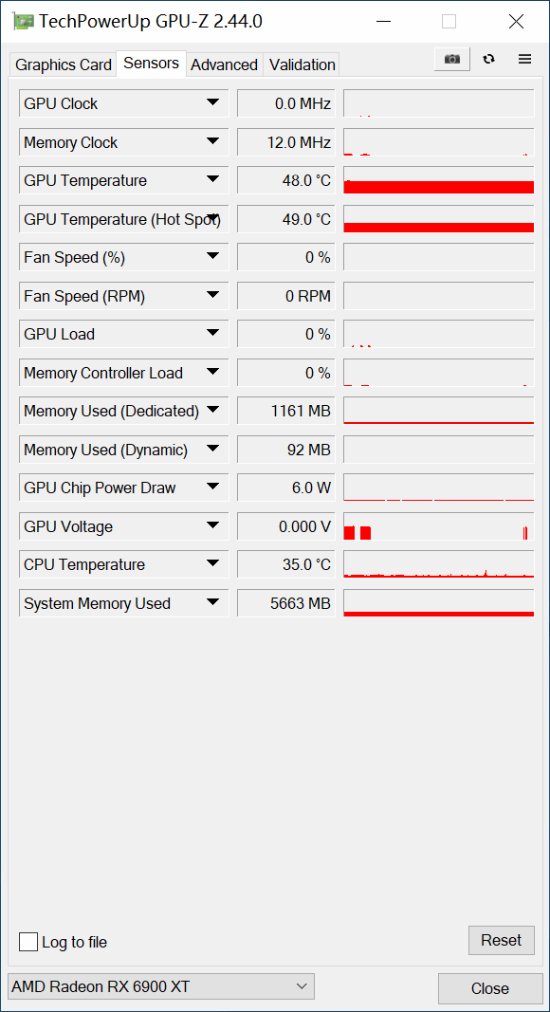Open GPU Chip Power Draw dropdown
Viewport: 550px width, 1012px height.
[x=212, y=487]
